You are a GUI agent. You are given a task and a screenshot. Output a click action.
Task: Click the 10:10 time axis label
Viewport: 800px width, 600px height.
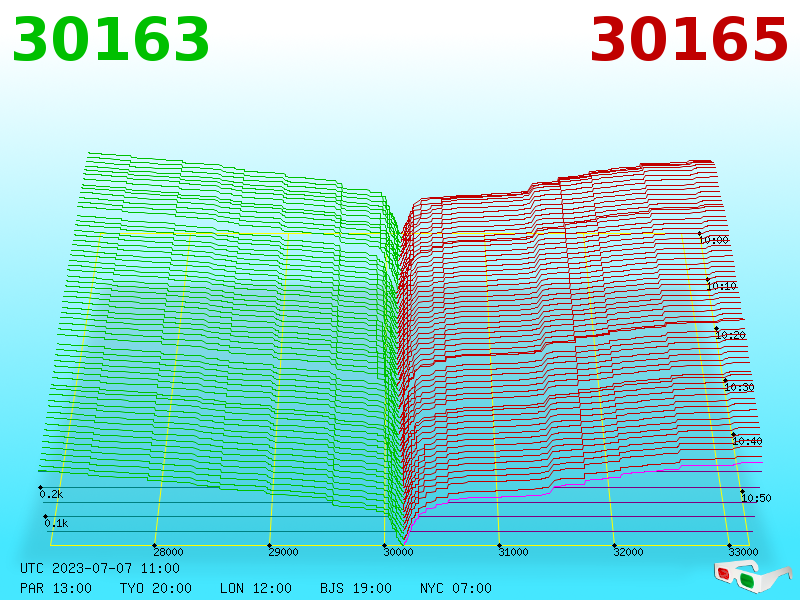722,286
